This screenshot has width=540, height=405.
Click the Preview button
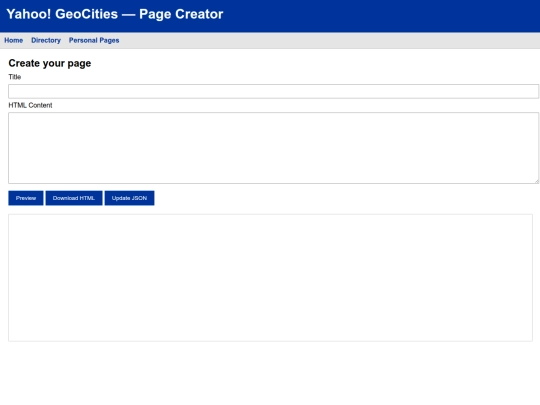(26, 198)
